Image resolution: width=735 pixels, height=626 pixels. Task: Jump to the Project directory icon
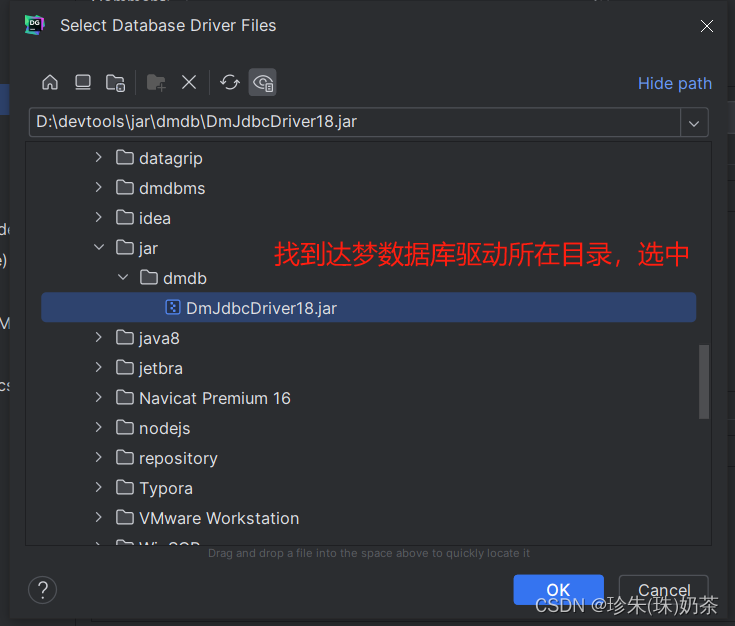pyautogui.click(x=115, y=83)
